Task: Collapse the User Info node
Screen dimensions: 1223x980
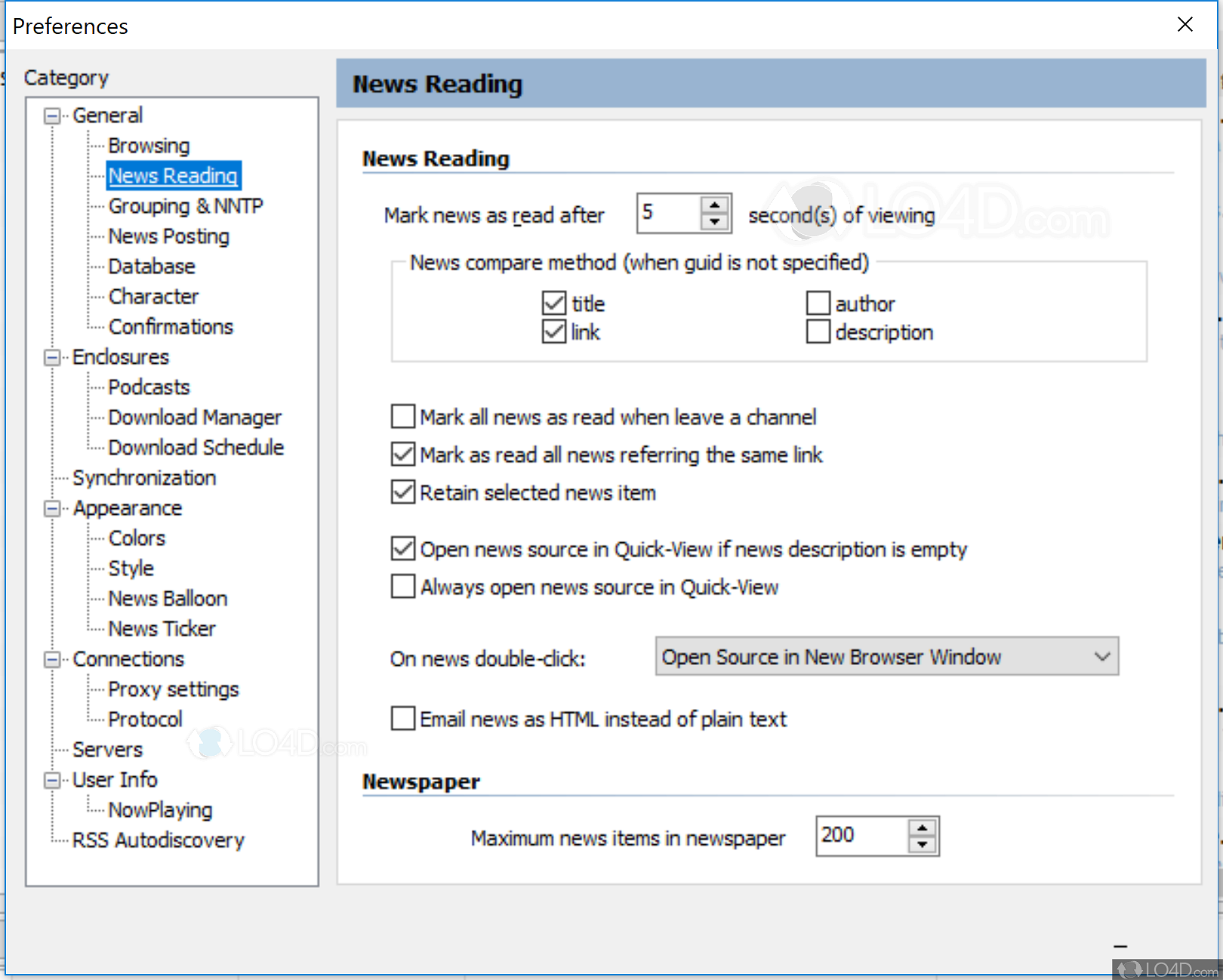Action: pyautogui.click(x=52, y=781)
